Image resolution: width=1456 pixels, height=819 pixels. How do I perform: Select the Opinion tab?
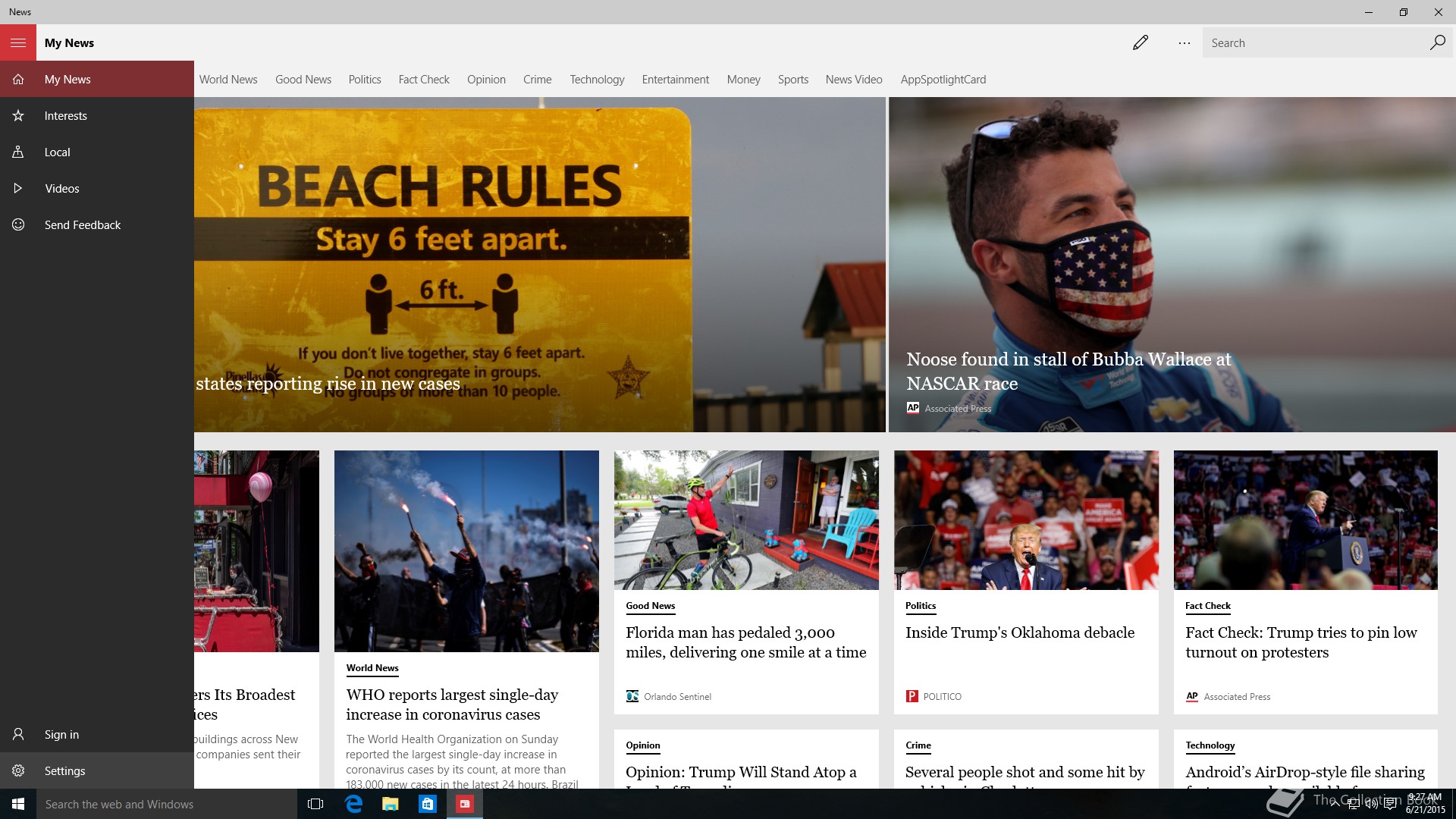[x=486, y=80]
